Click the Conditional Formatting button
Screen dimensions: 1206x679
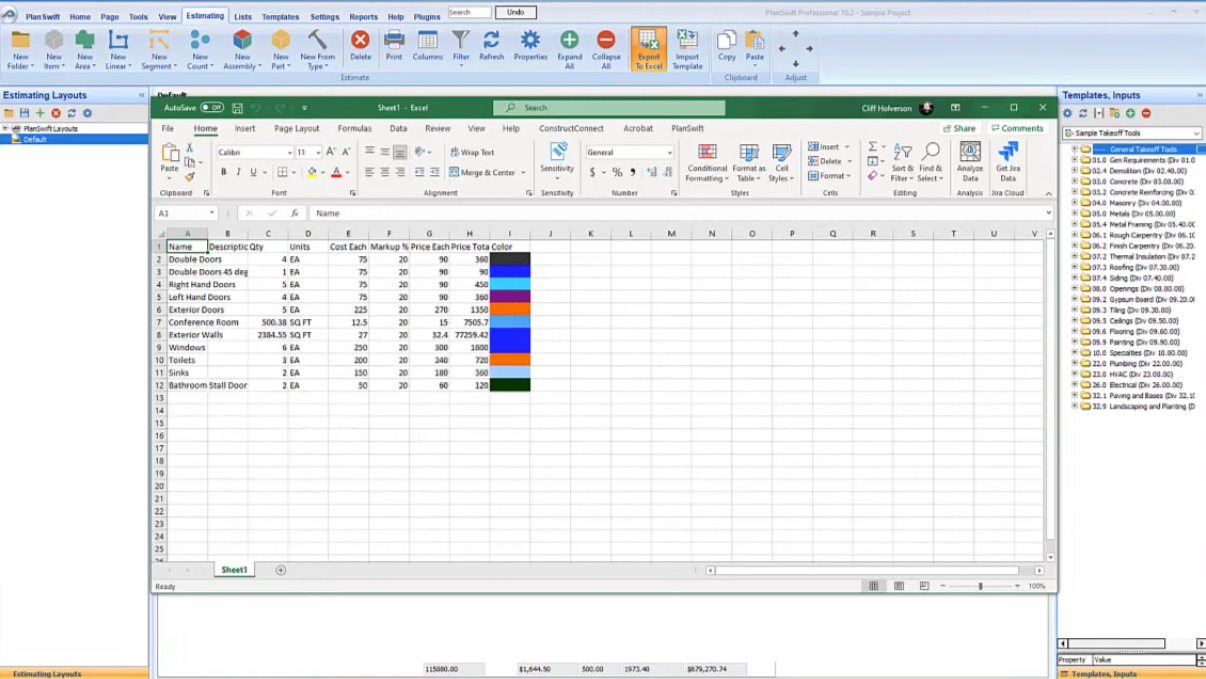707,161
